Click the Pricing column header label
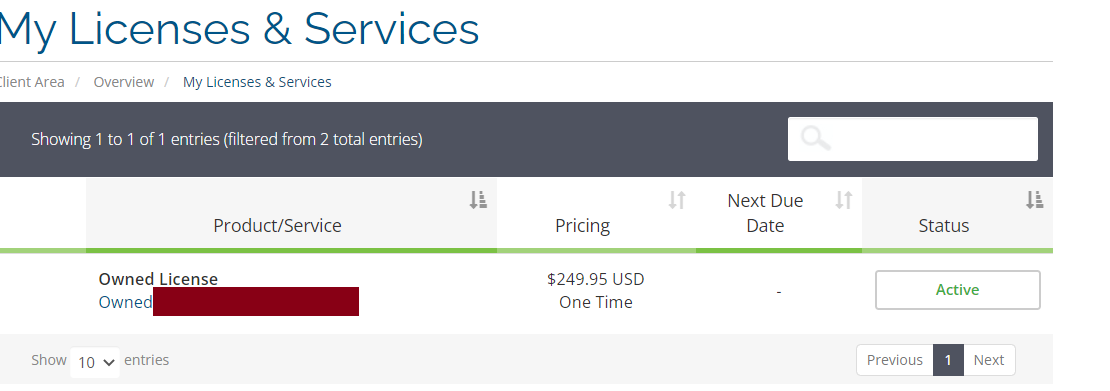The height and width of the screenshot is (391, 1110). [x=583, y=225]
